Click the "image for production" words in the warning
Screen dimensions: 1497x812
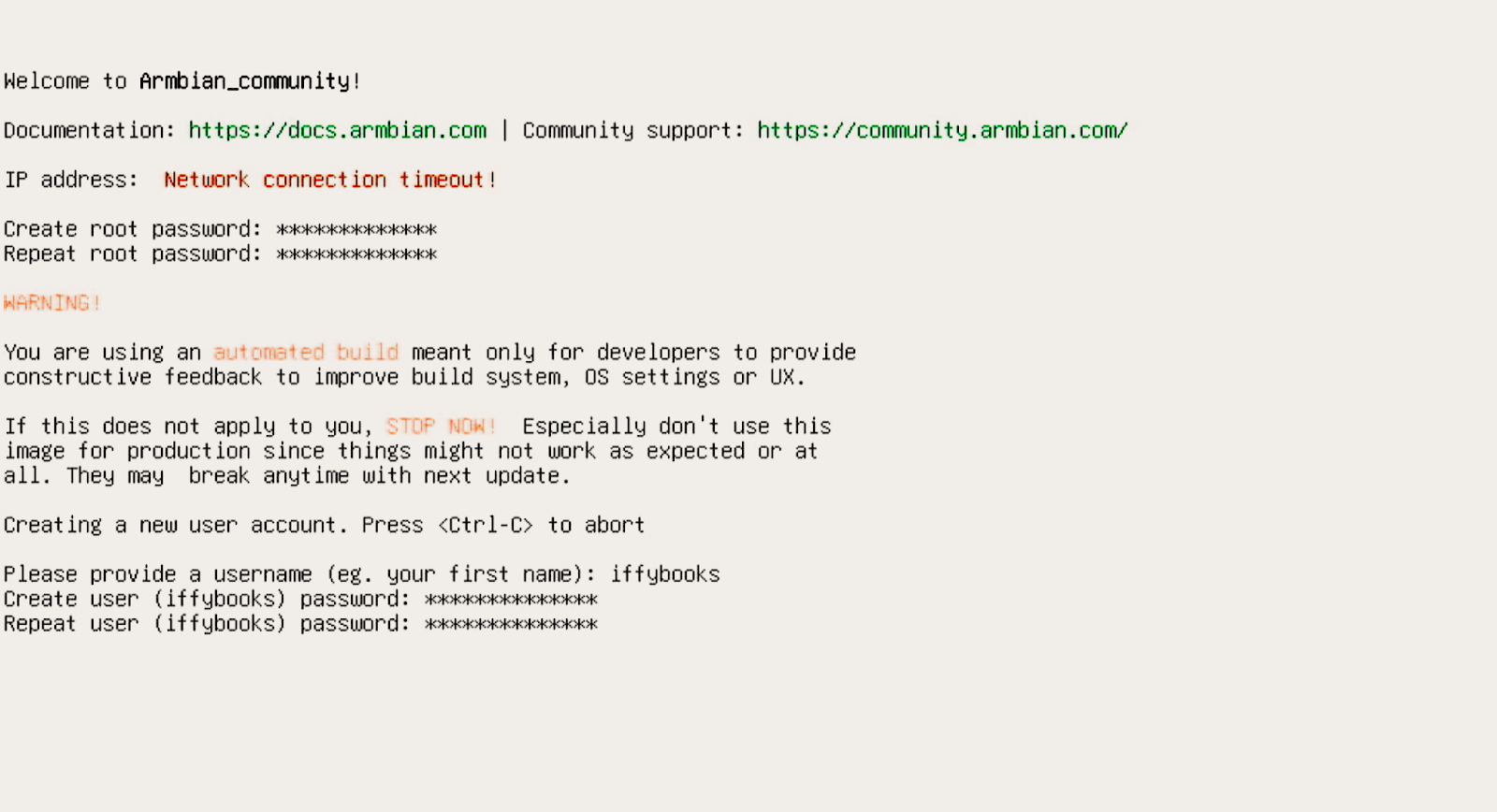point(126,451)
